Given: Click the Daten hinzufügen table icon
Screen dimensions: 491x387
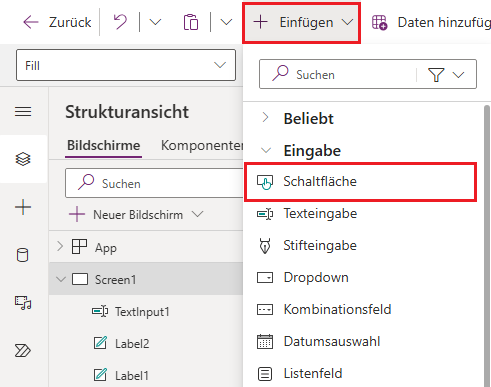Looking at the screenshot, I should coord(380,23).
